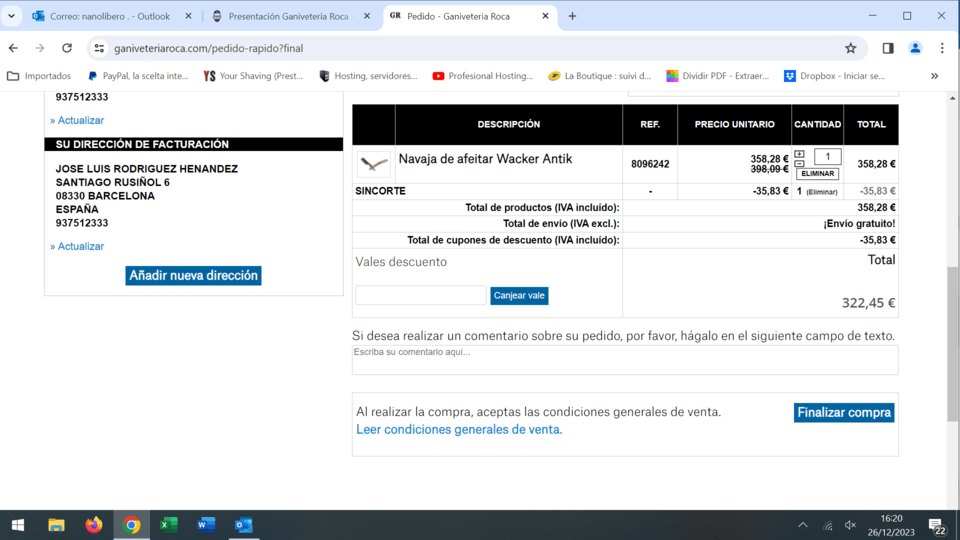Launch Firefox from the taskbar
Viewport: 960px width, 540px height.
tap(94, 525)
